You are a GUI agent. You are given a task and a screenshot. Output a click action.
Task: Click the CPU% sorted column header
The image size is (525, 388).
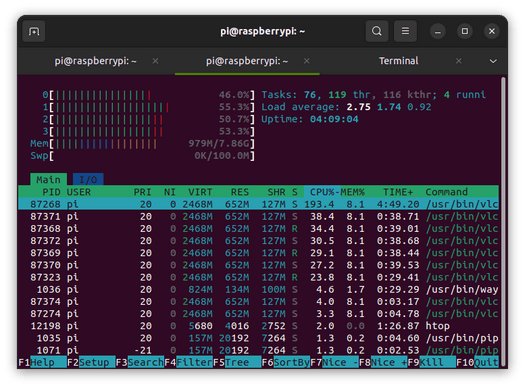322,192
